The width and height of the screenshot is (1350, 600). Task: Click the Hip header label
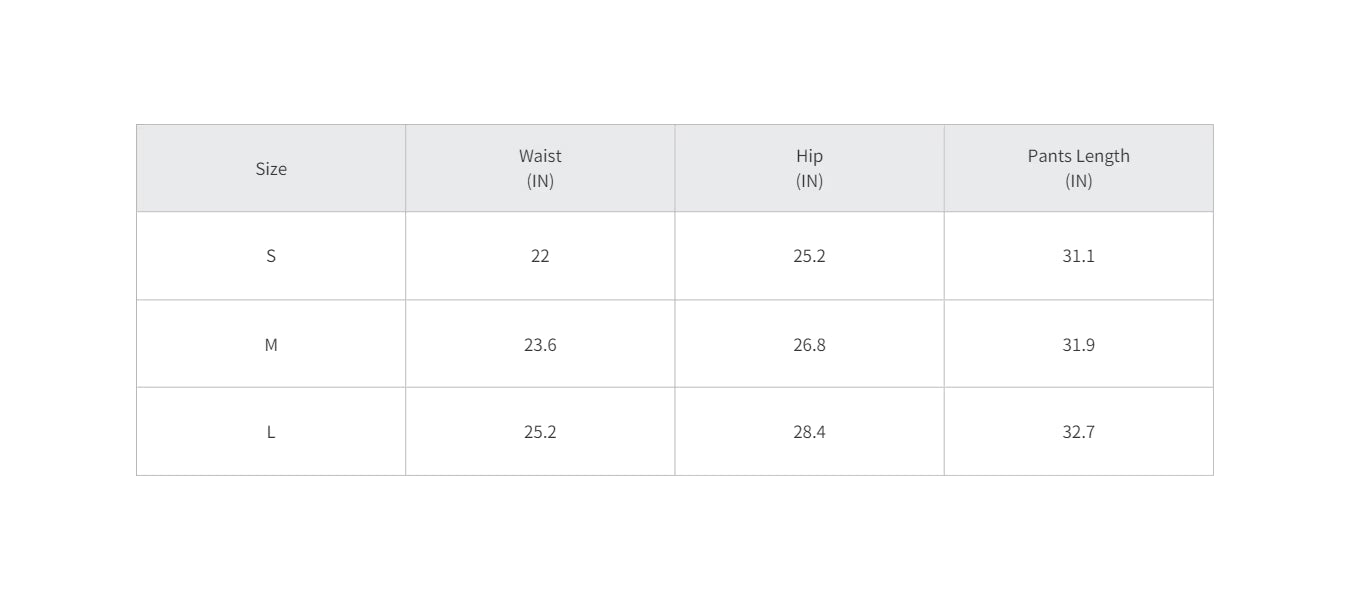(809, 156)
